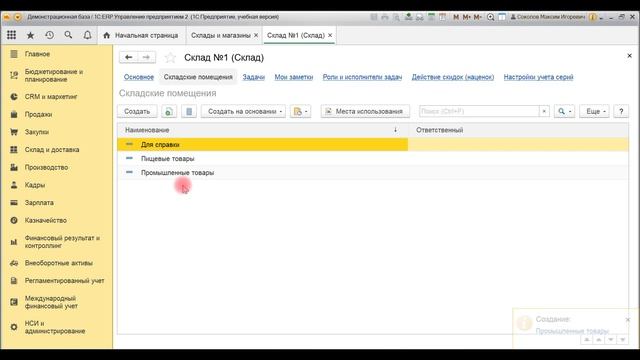This screenshot has width=640, height=360.
Task: Click the info icon beside user name
Action: tap(593, 17)
